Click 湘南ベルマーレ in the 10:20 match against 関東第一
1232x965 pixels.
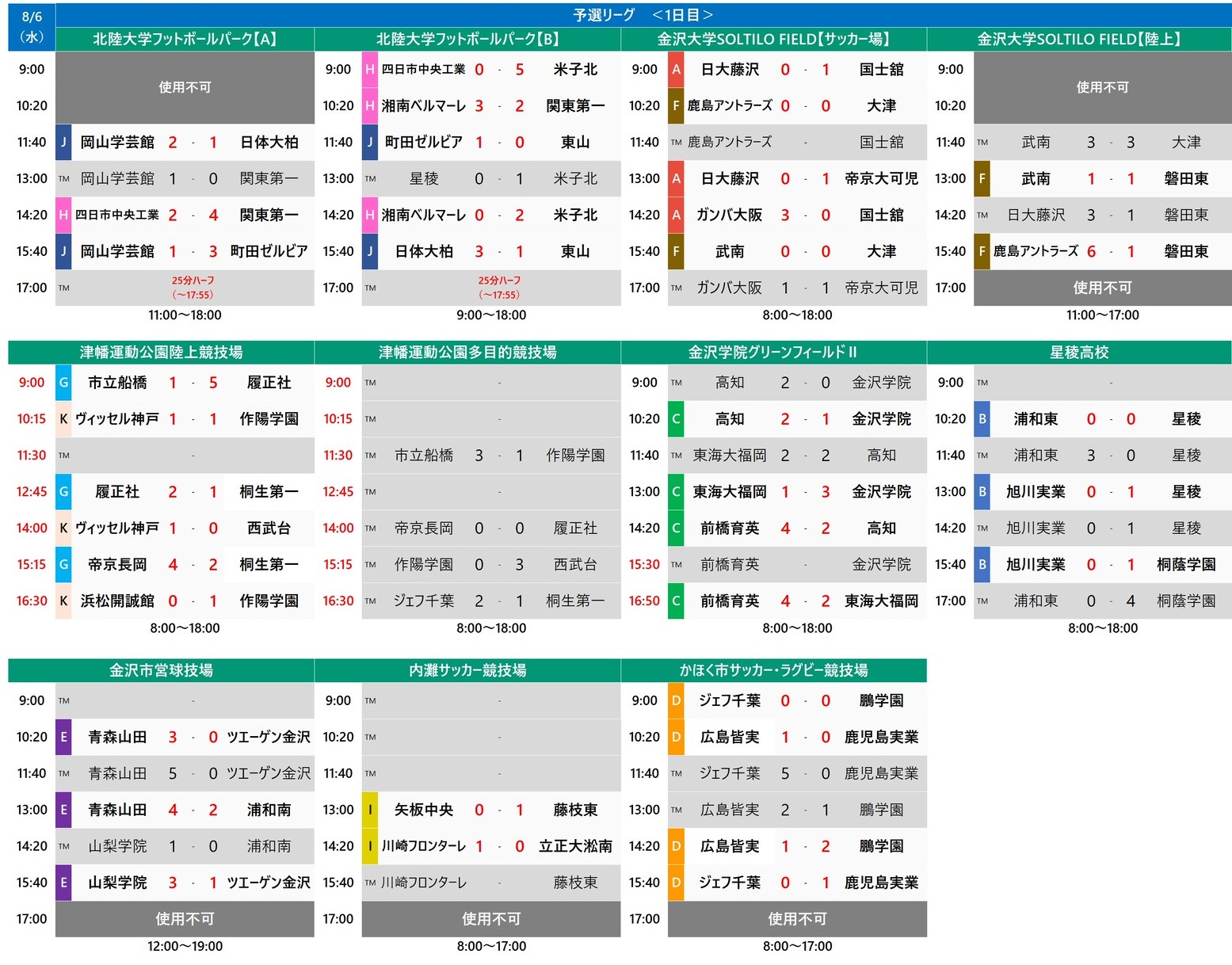coord(423,106)
